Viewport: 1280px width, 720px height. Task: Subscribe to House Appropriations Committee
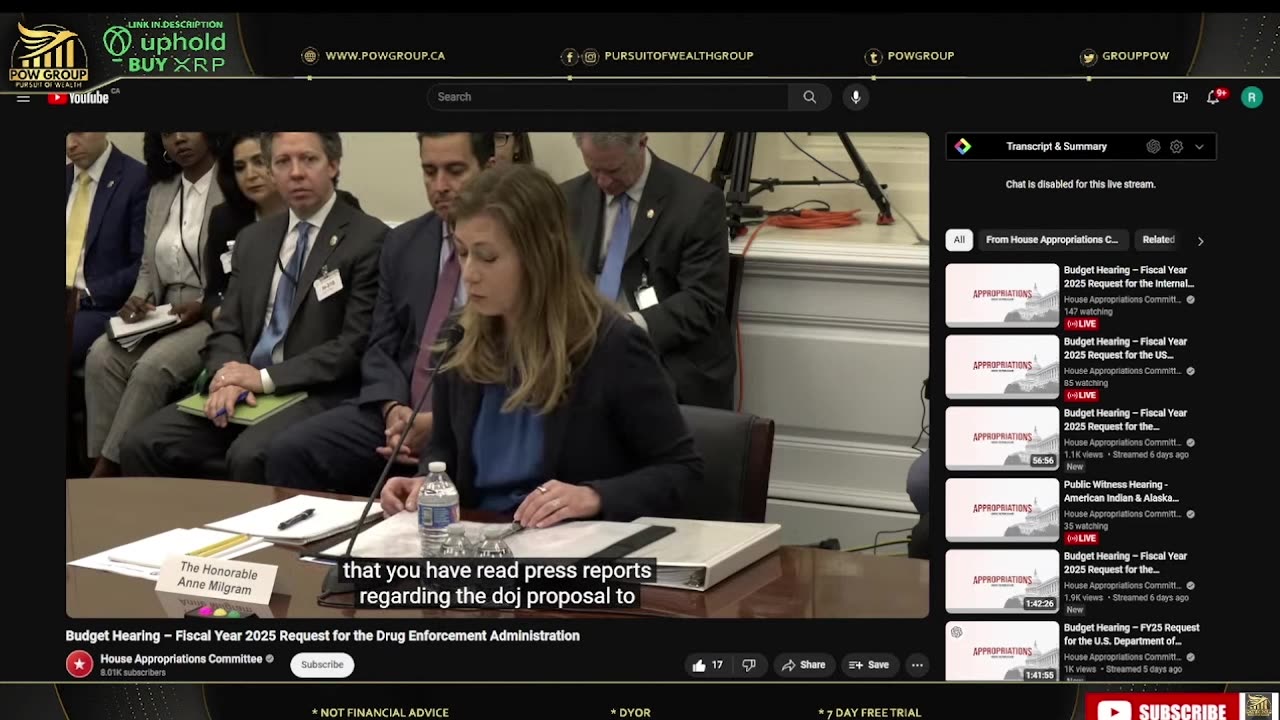tap(322, 665)
